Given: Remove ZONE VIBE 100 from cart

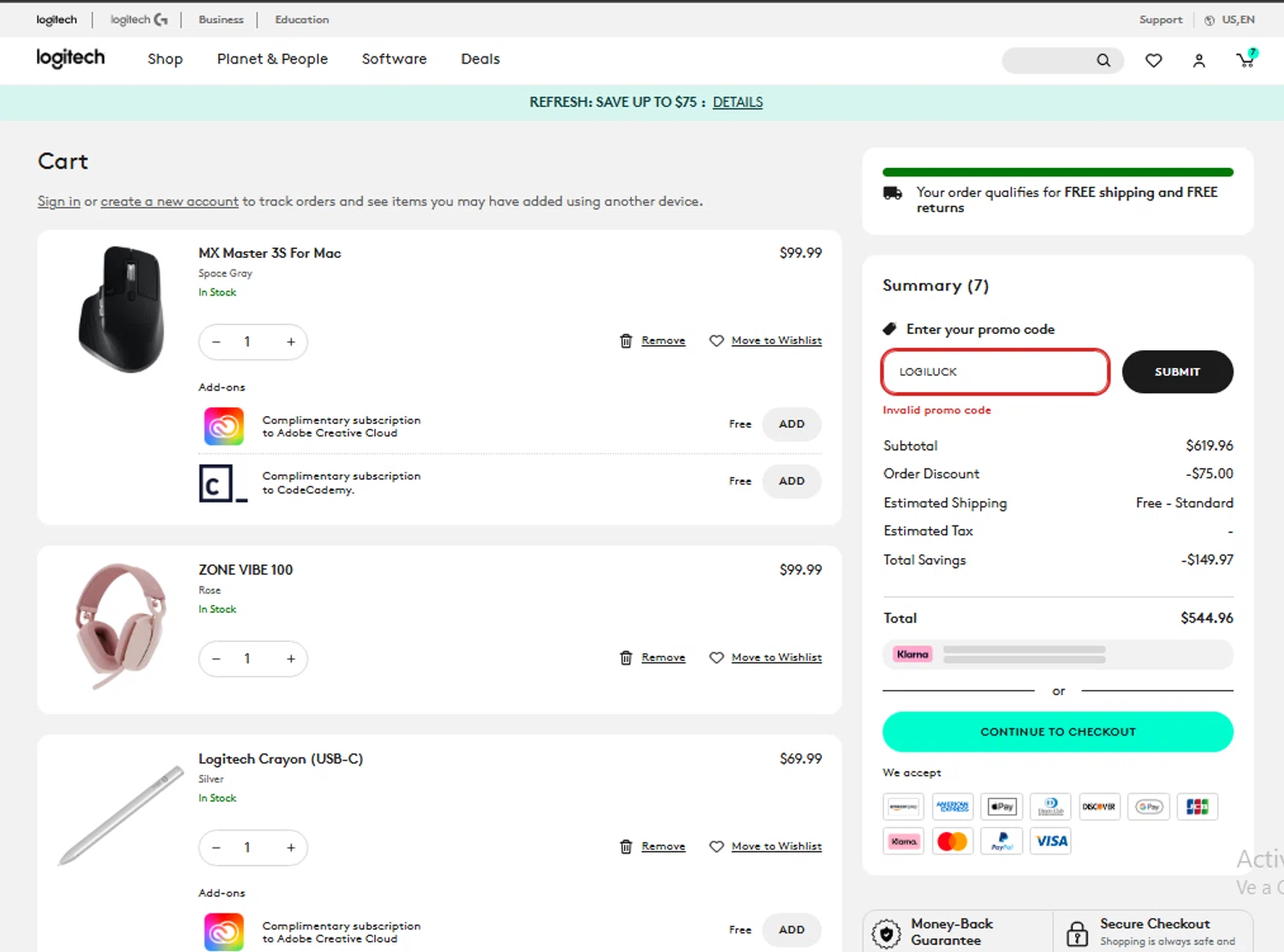Looking at the screenshot, I should coord(663,657).
